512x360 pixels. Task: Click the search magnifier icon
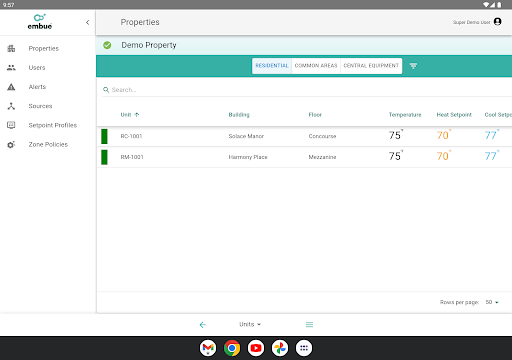tap(106, 90)
